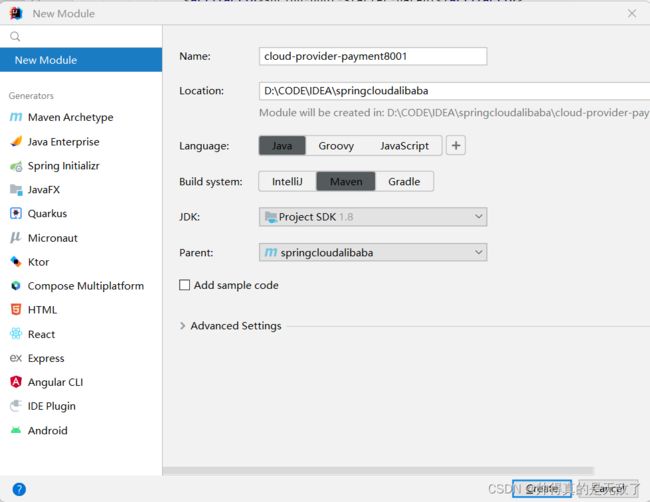Click the IDE Plugin icon

point(16,406)
